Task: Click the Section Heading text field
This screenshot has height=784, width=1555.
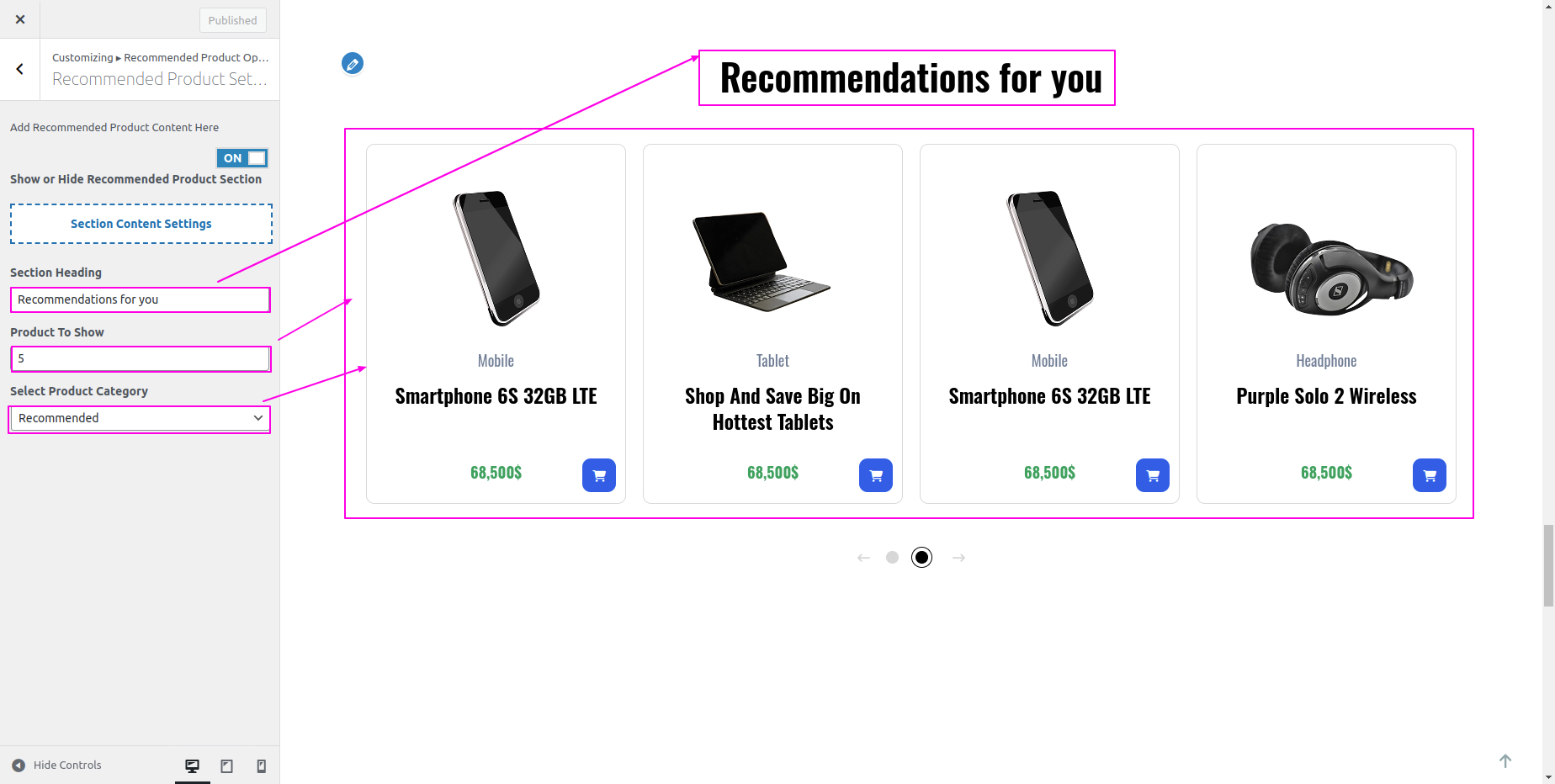Action: pos(140,299)
